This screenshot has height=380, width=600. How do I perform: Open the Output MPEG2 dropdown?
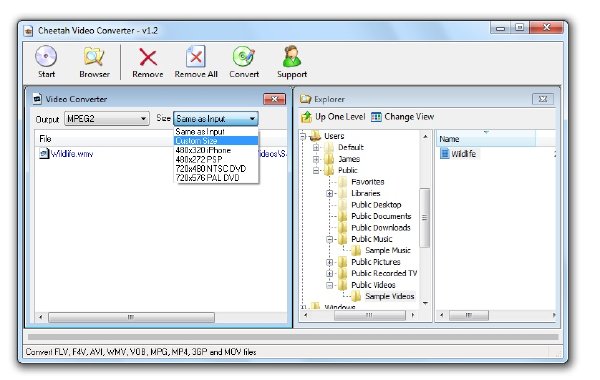107,119
